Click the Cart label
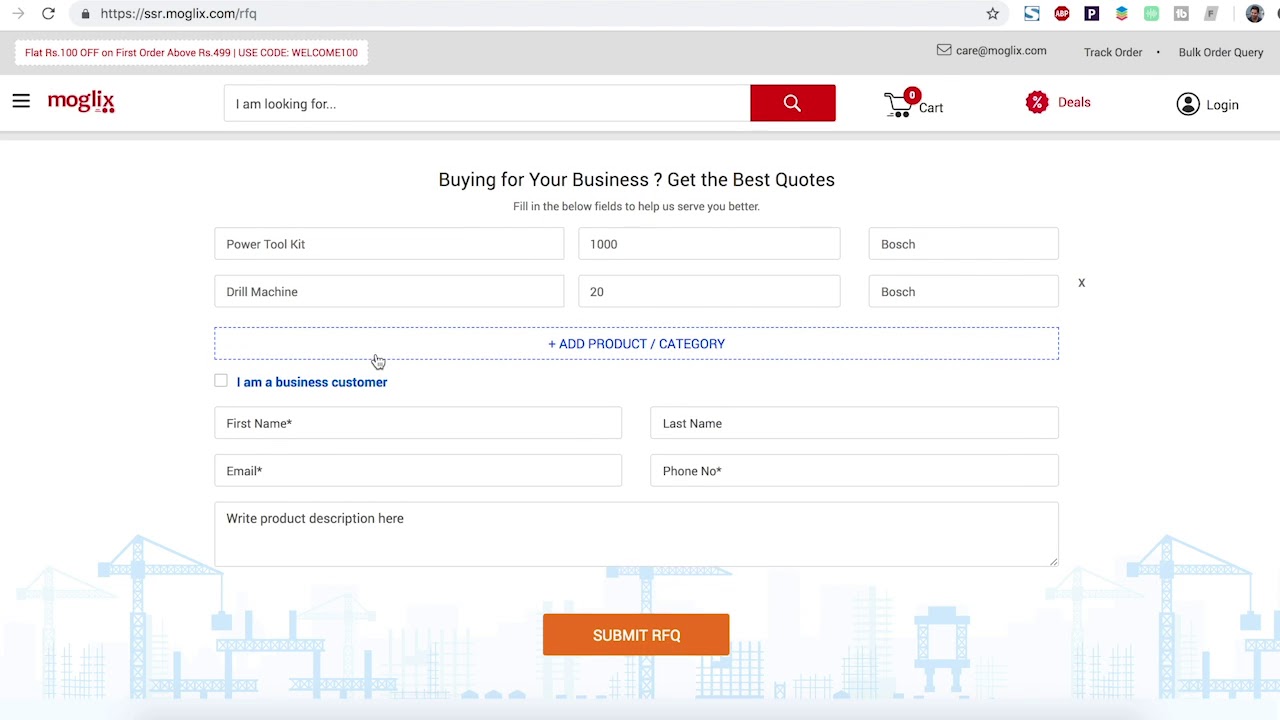The height and width of the screenshot is (720, 1280). [x=931, y=108]
